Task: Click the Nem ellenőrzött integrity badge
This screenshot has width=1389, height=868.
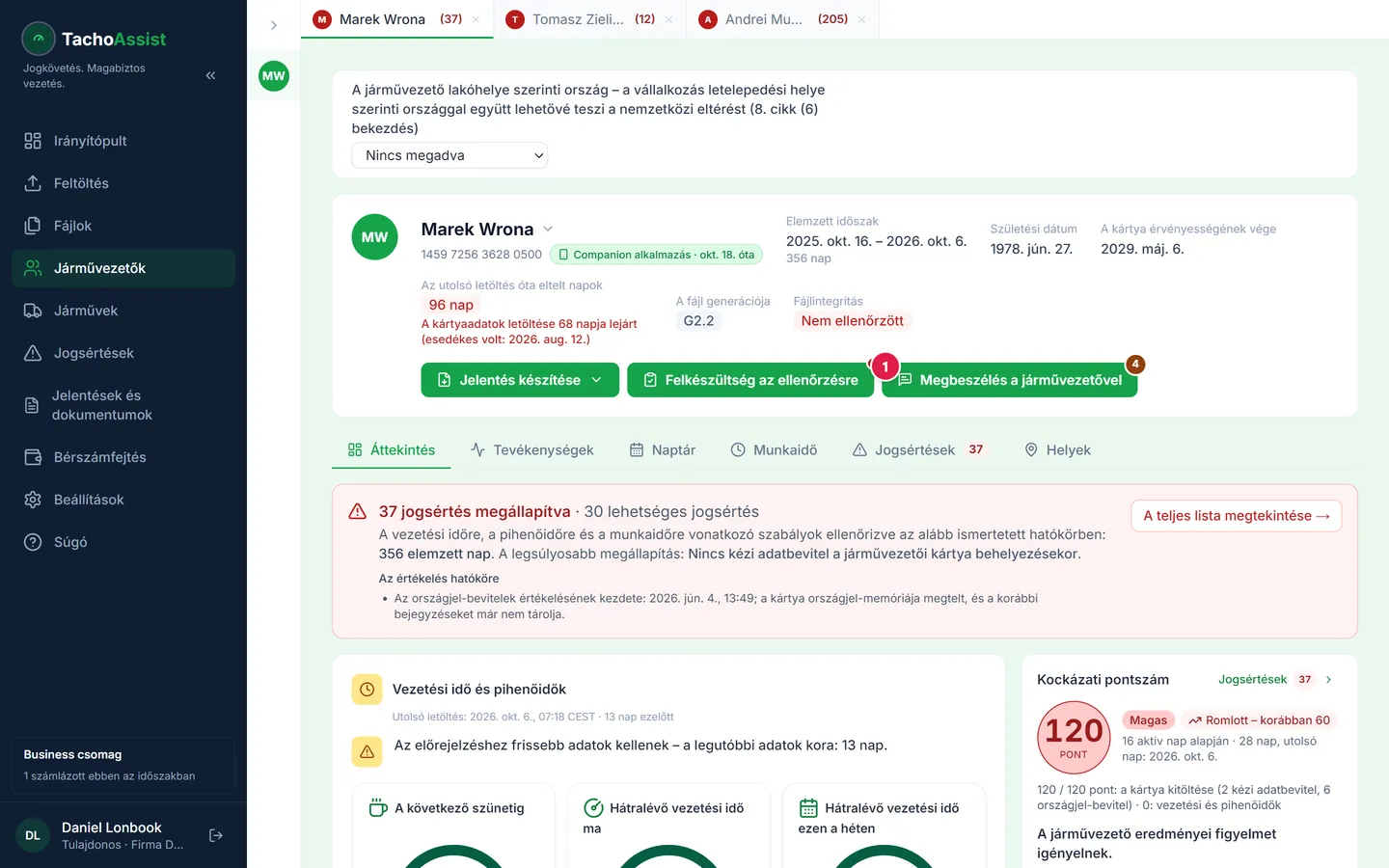Action: pyautogui.click(x=852, y=321)
